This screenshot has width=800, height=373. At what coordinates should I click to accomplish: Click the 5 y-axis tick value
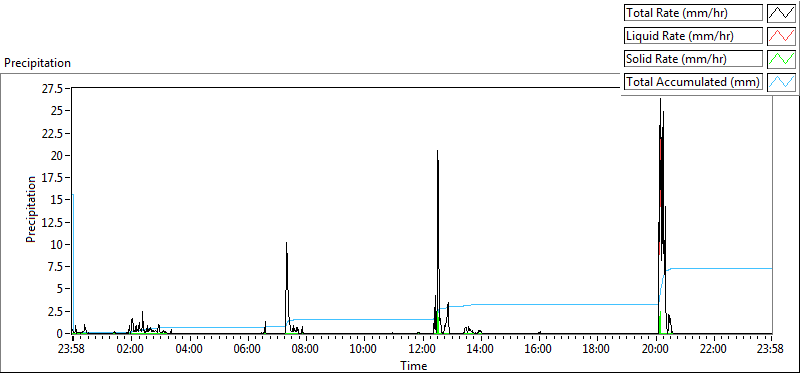[60, 289]
